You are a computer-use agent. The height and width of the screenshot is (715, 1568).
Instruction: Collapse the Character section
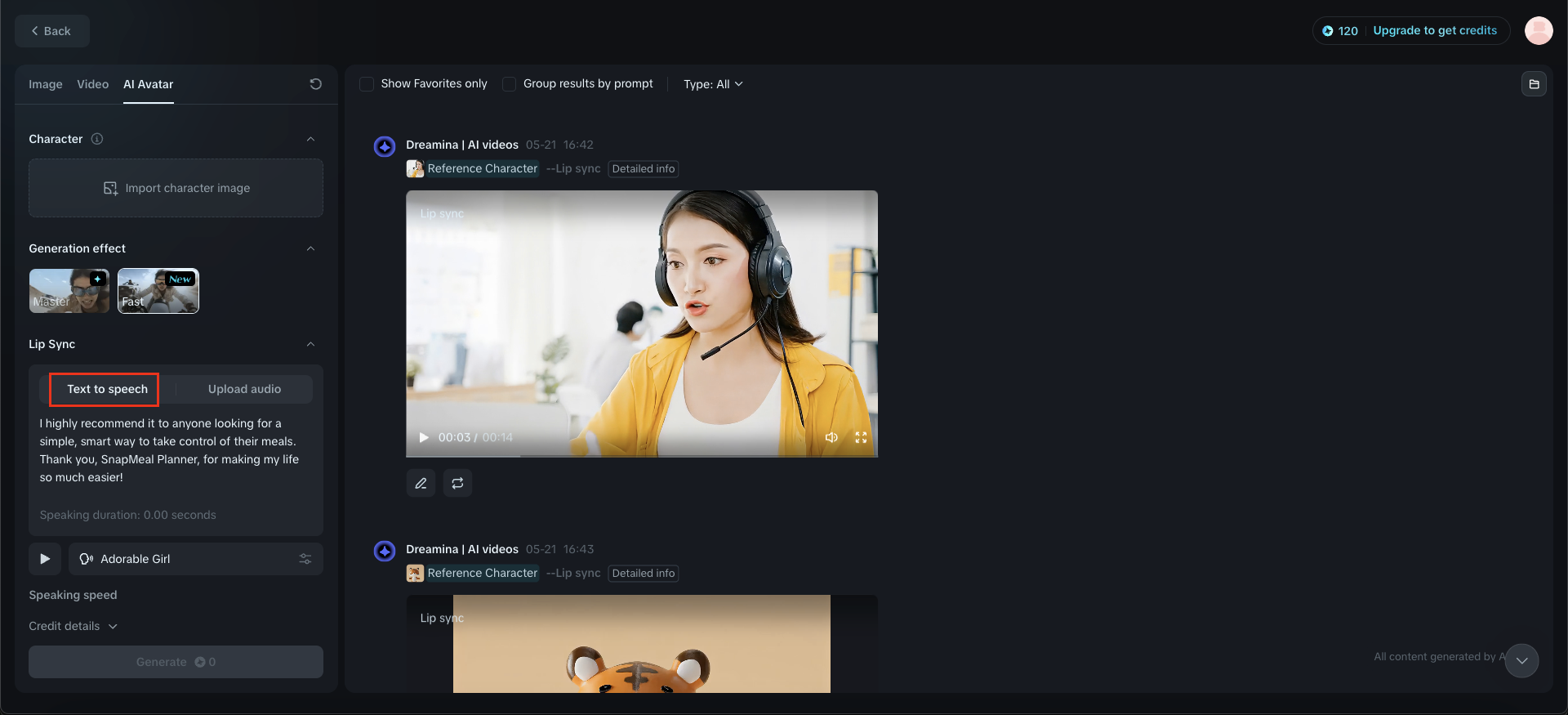click(310, 139)
